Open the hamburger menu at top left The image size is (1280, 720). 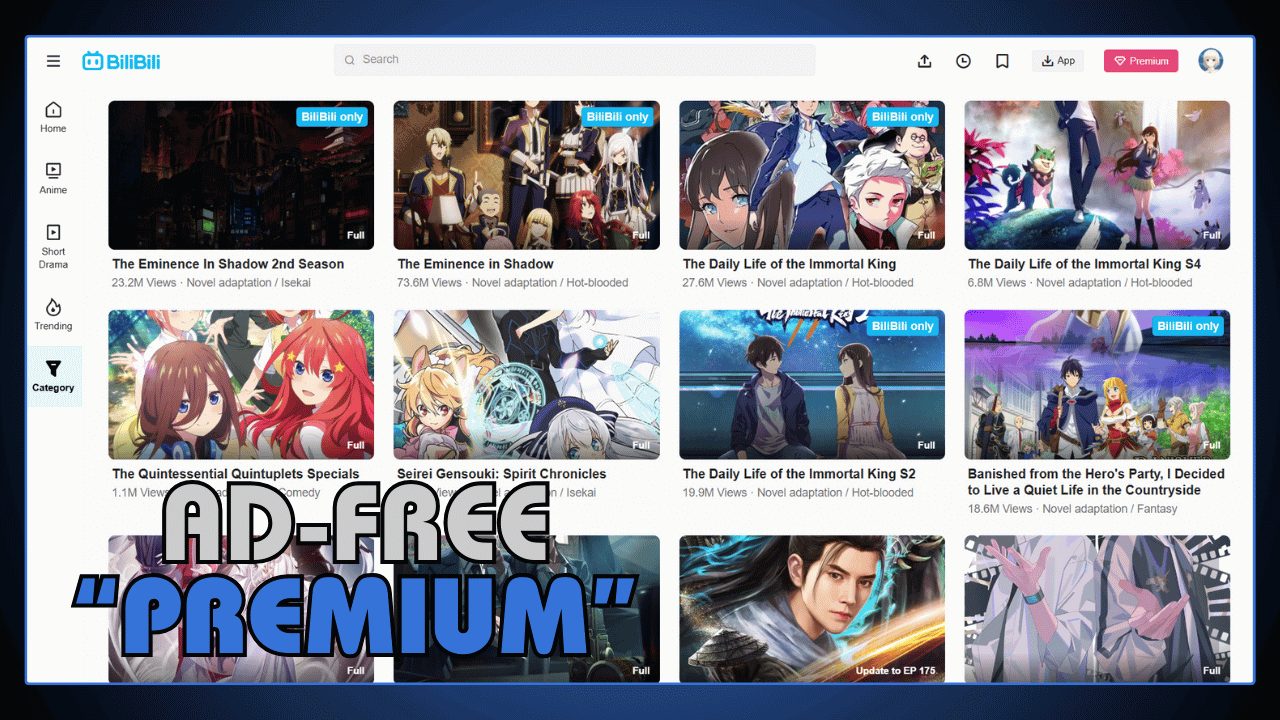coord(53,60)
